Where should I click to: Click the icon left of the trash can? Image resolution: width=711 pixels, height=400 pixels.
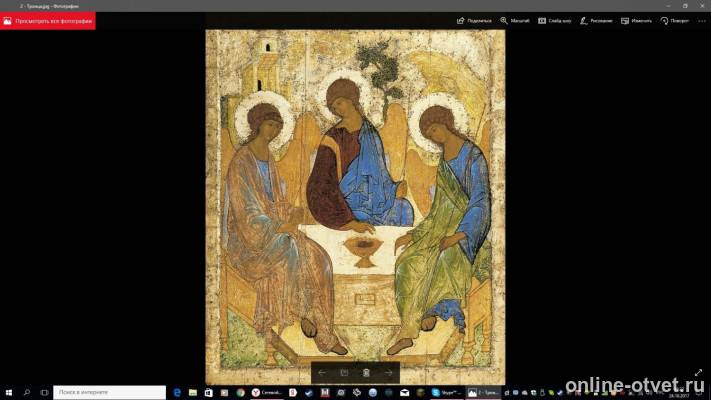[344, 373]
